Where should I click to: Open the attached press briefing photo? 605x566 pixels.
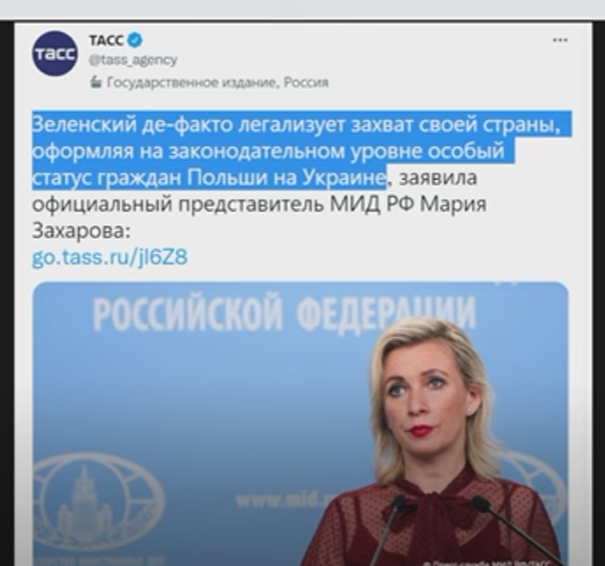click(x=300, y=424)
